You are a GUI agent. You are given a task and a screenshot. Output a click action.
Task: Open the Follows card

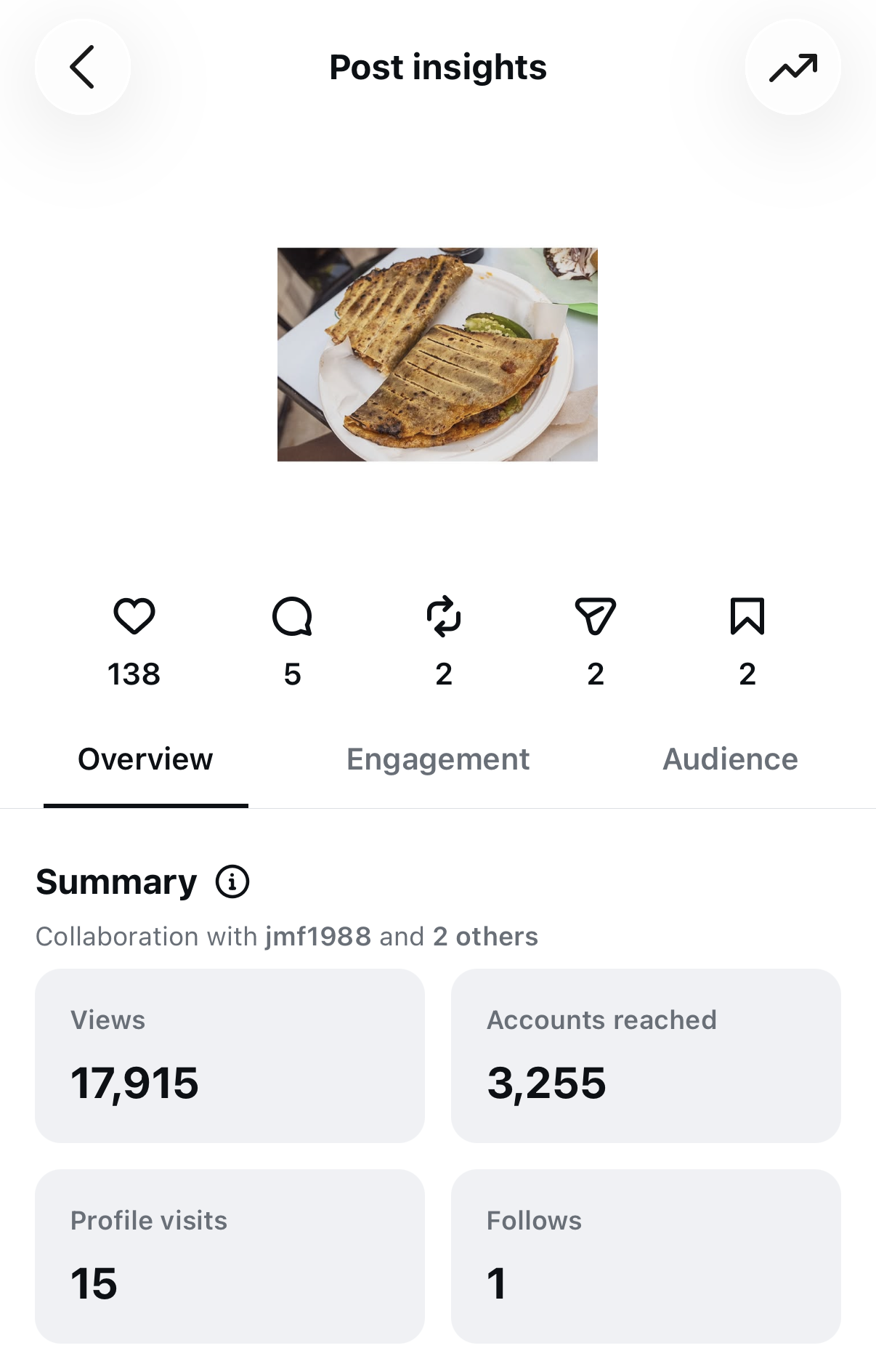point(646,1256)
